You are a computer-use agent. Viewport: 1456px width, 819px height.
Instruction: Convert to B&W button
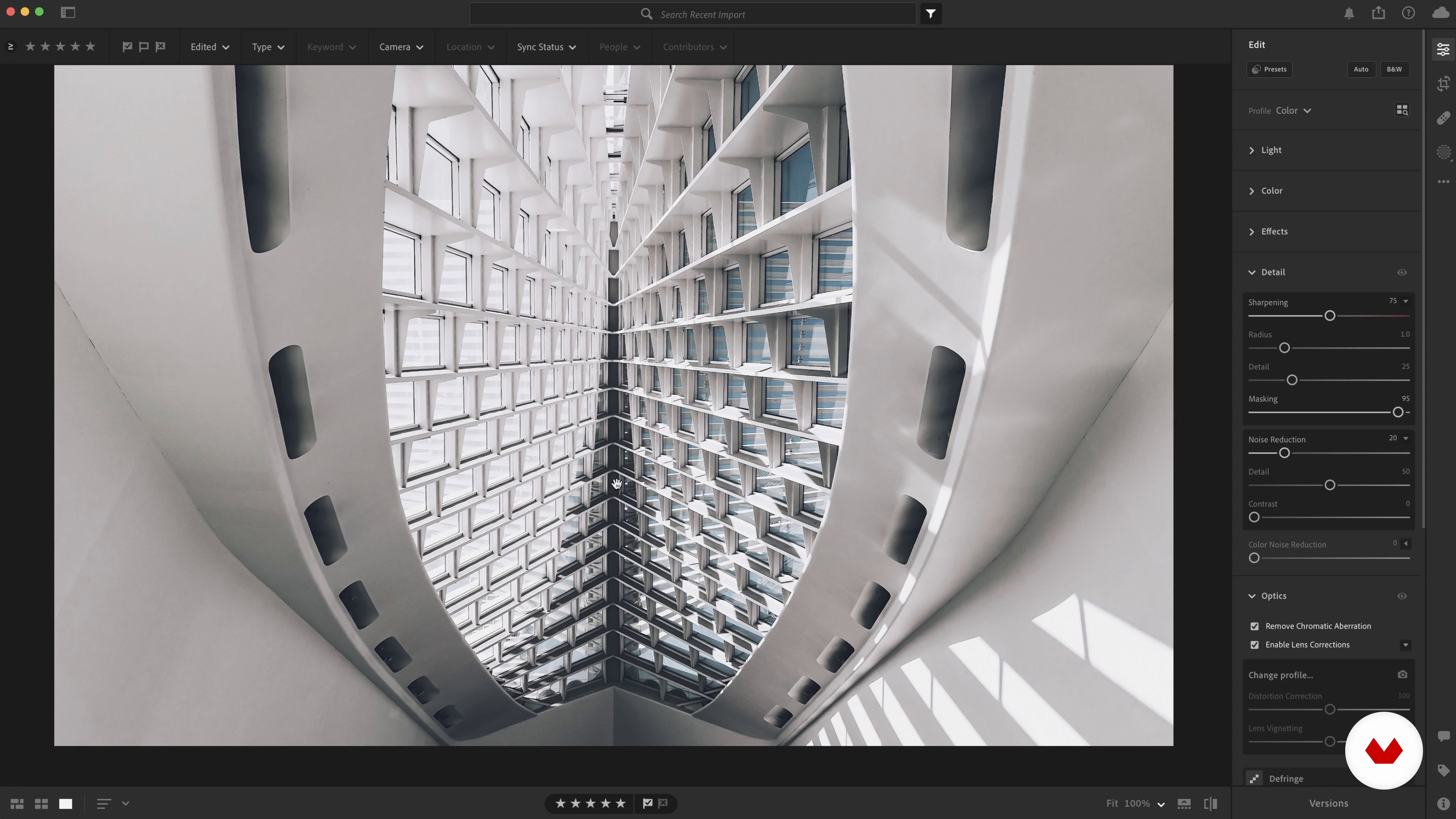[x=1394, y=69]
